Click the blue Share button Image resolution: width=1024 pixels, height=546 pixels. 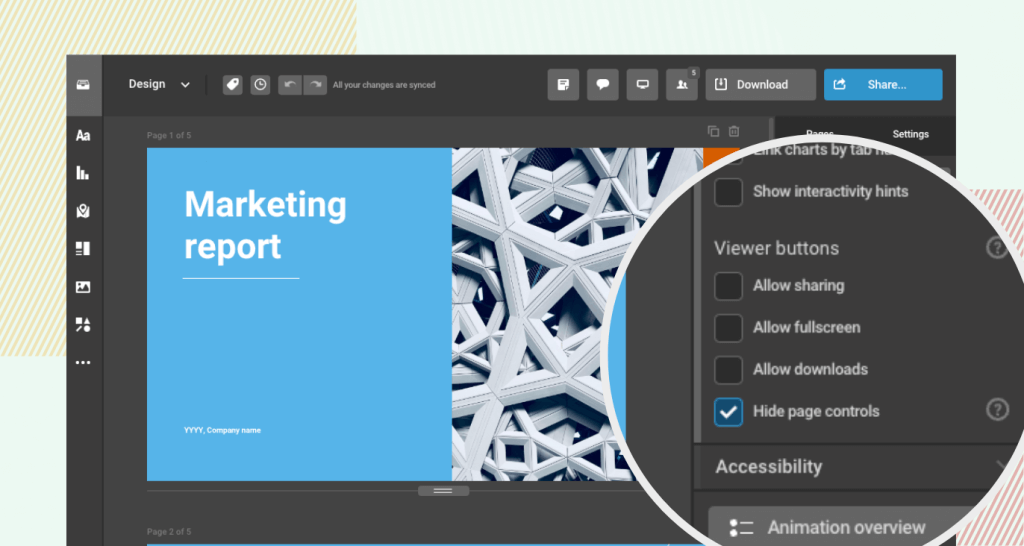(882, 85)
